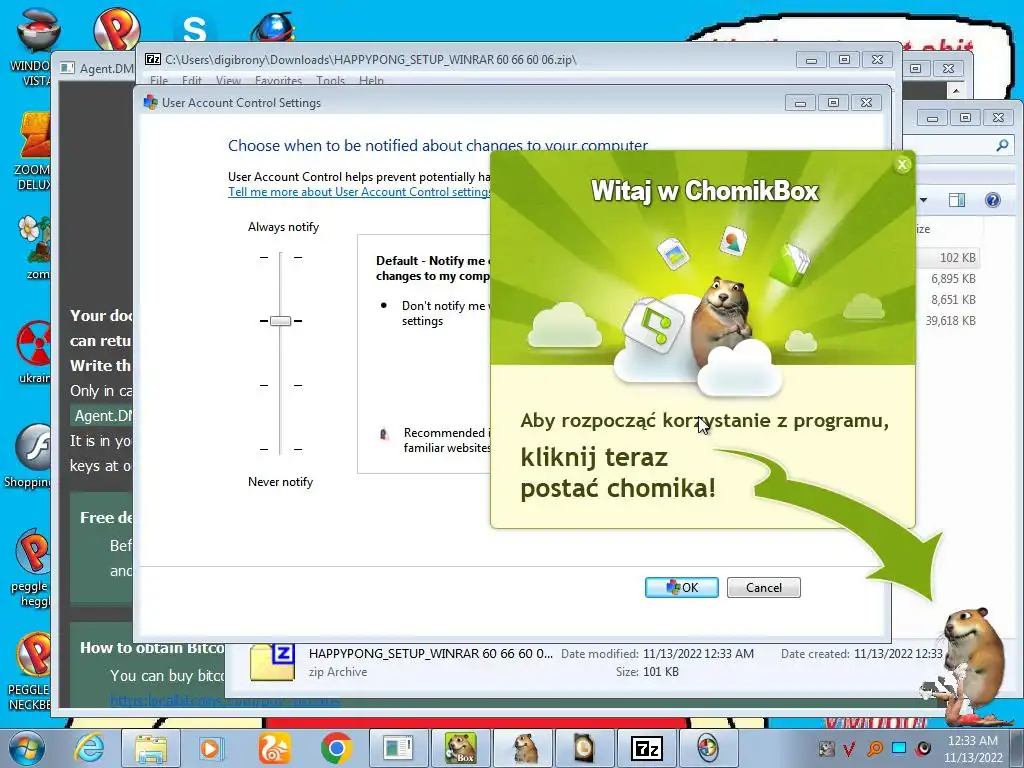Open 'Tell me more about User Account Control settings' link
Screen dimensions: 1024x768
359,192
